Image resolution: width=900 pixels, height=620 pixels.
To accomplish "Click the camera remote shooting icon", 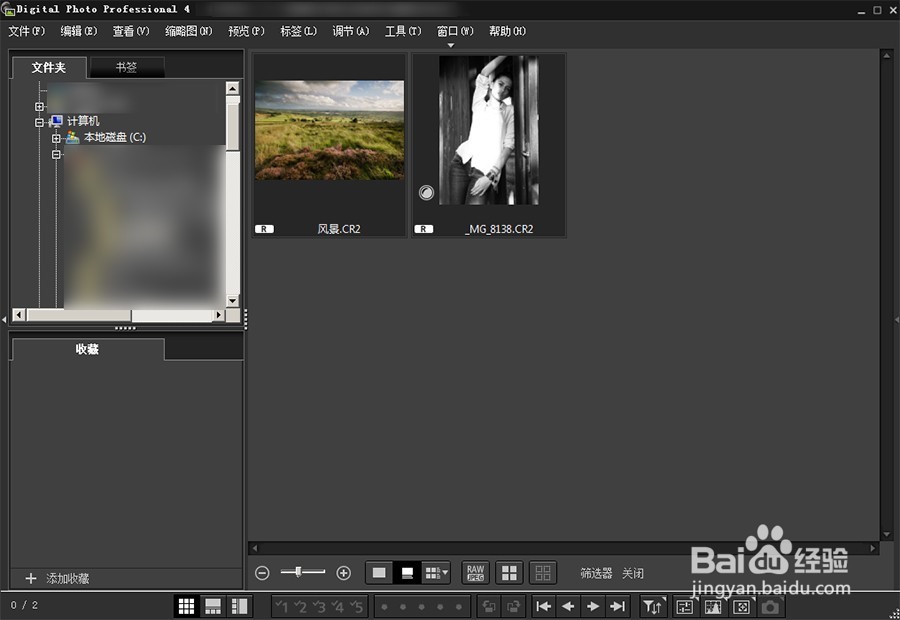I will click(x=770, y=606).
